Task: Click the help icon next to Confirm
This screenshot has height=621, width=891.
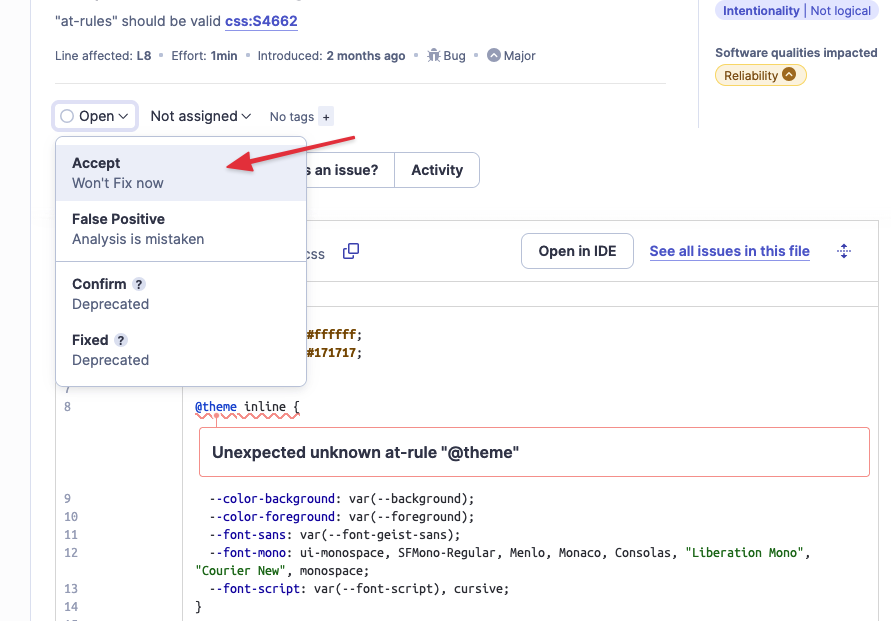Action: [139, 284]
